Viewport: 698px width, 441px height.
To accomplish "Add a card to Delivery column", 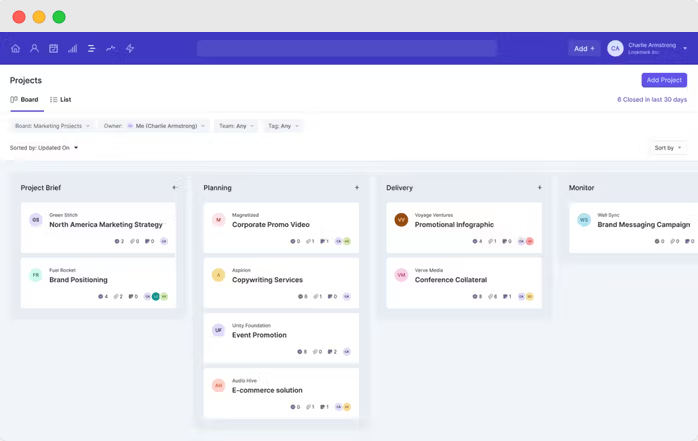I will pyautogui.click(x=540, y=188).
